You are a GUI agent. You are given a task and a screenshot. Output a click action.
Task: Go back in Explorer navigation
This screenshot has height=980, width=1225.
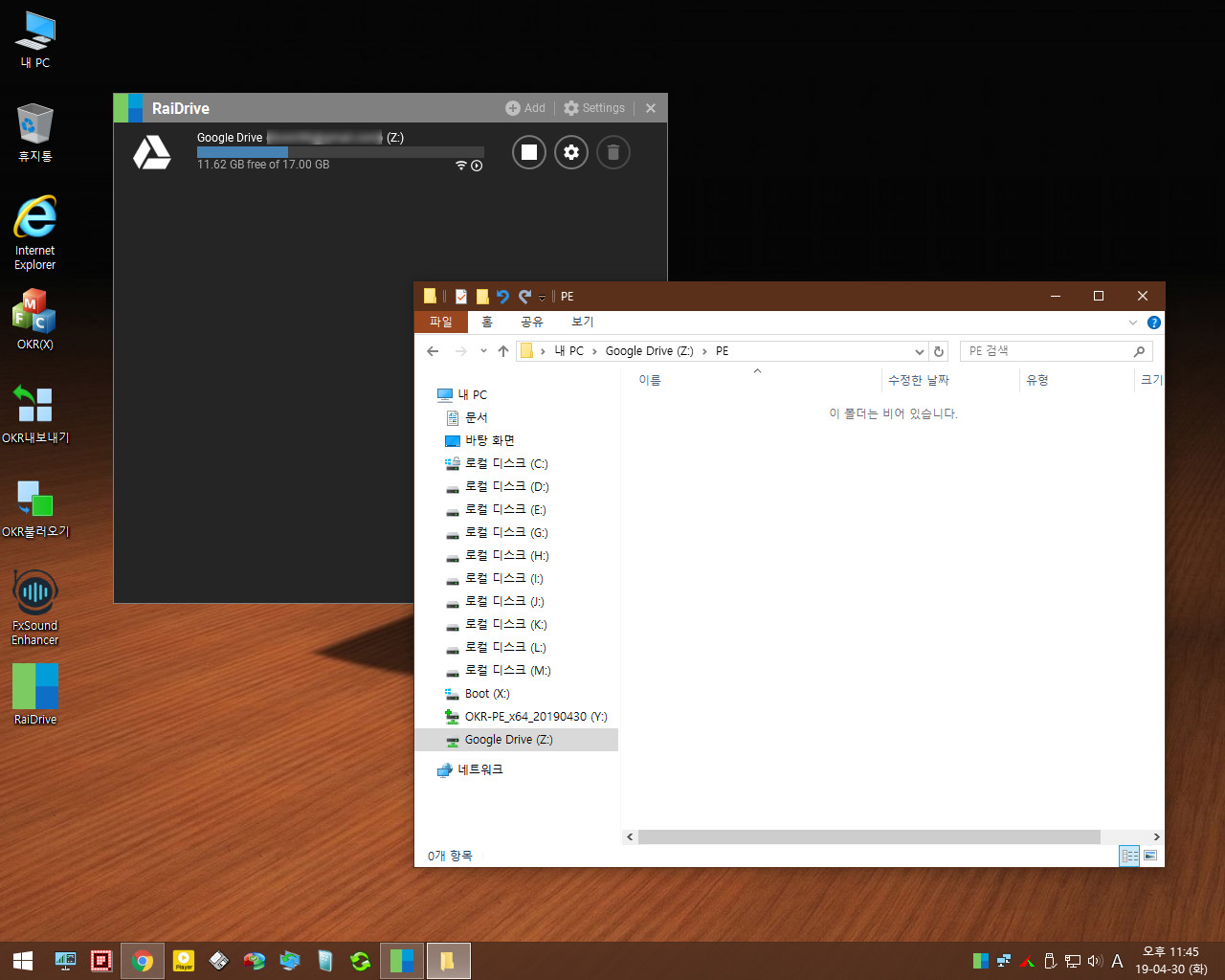tap(433, 351)
